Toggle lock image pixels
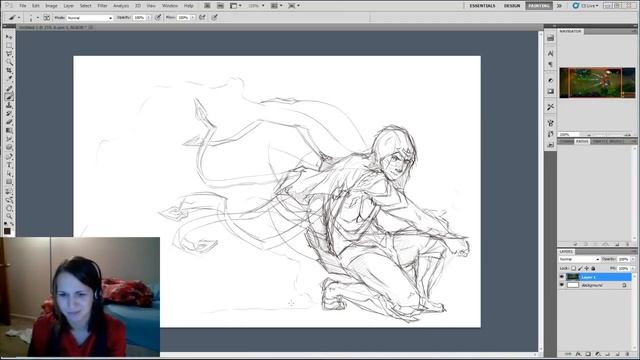This screenshot has height=360, width=640. click(x=580, y=268)
